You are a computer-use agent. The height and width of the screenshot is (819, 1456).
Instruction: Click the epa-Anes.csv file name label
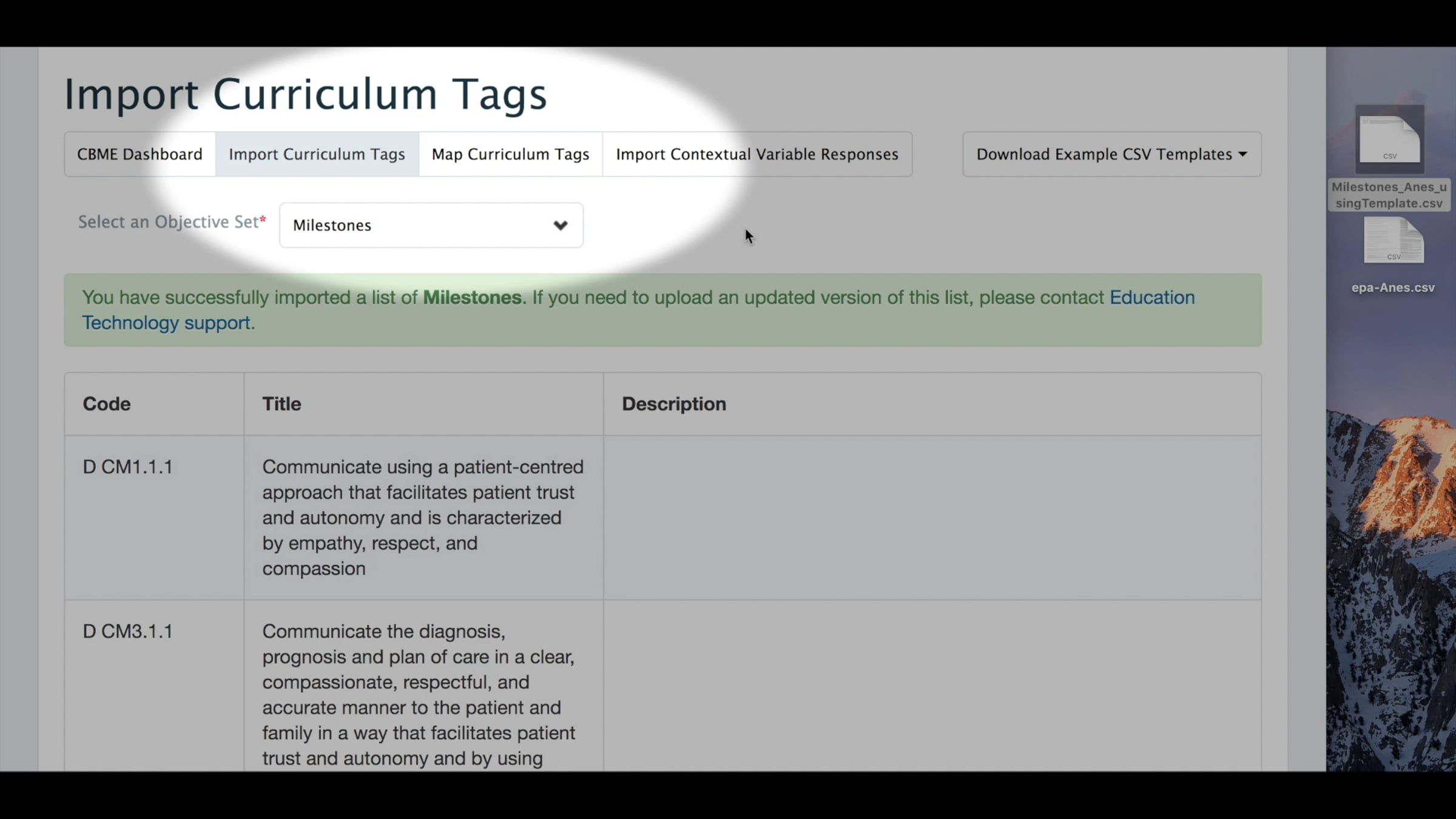1393,288
